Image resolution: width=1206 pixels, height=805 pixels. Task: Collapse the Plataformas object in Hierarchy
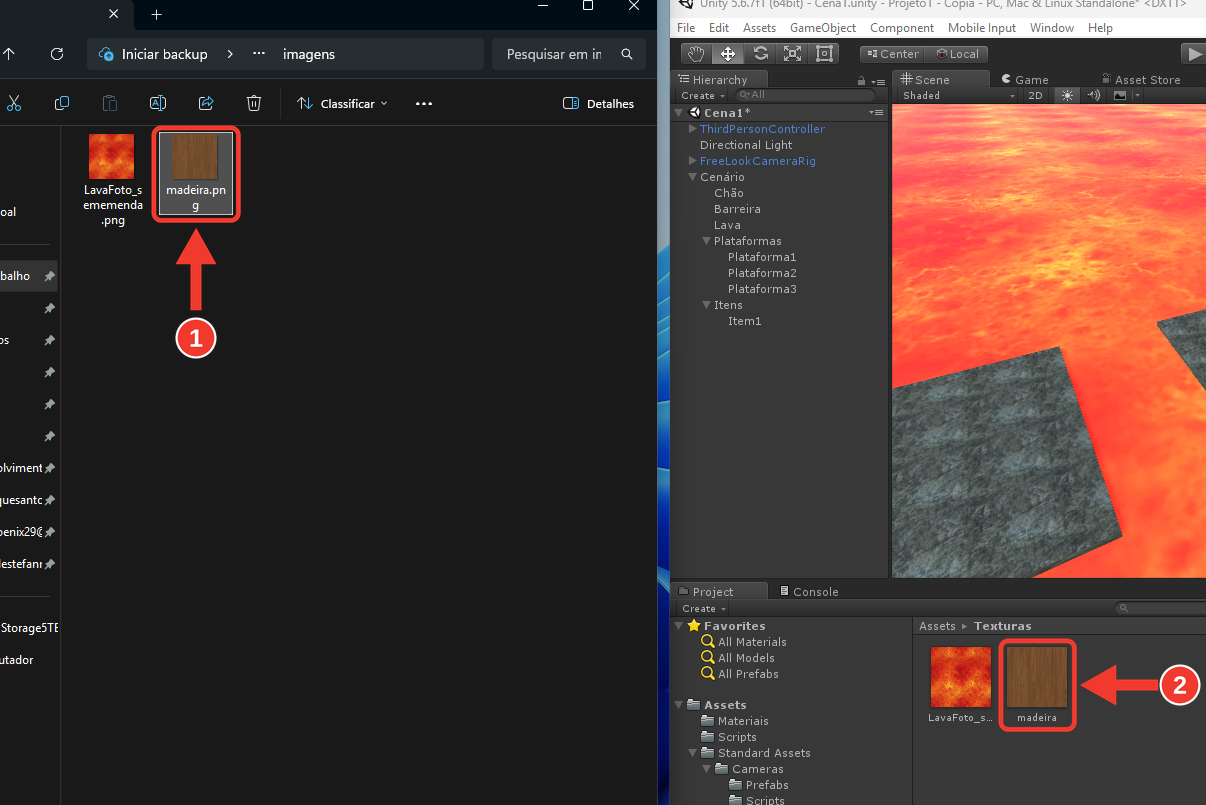pos(706,241)
